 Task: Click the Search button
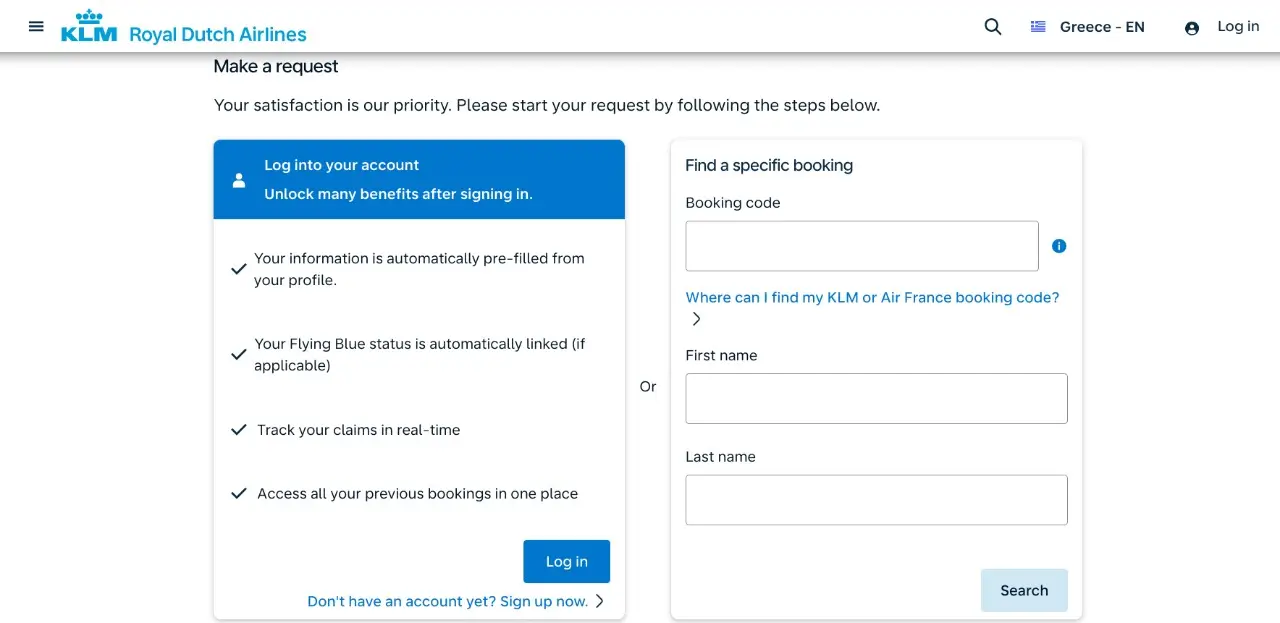[x=1024, y=591]
